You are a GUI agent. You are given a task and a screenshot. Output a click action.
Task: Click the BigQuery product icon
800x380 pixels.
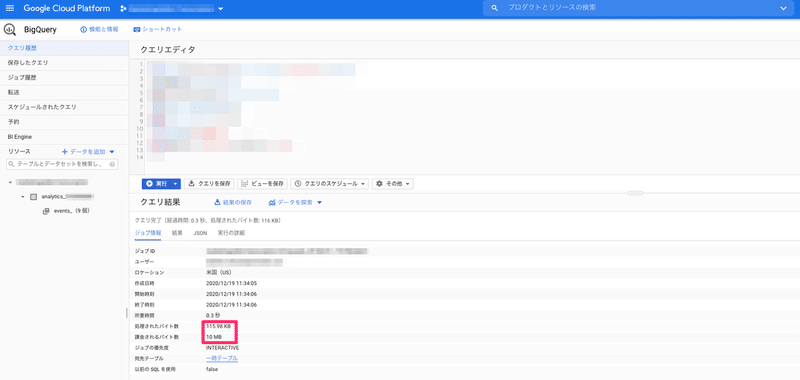coord(10,29)
